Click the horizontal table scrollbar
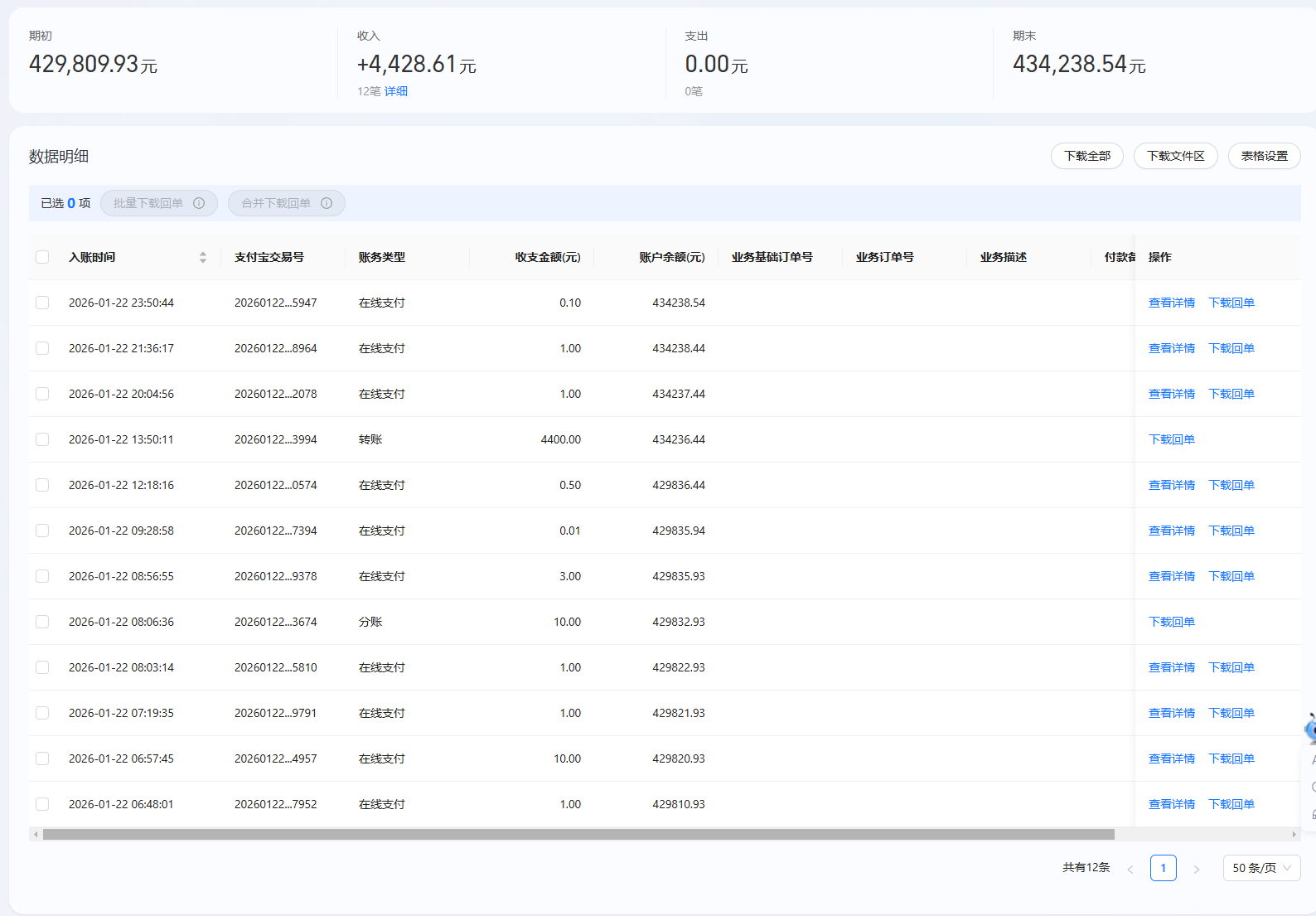 click(x=578, y=834)
